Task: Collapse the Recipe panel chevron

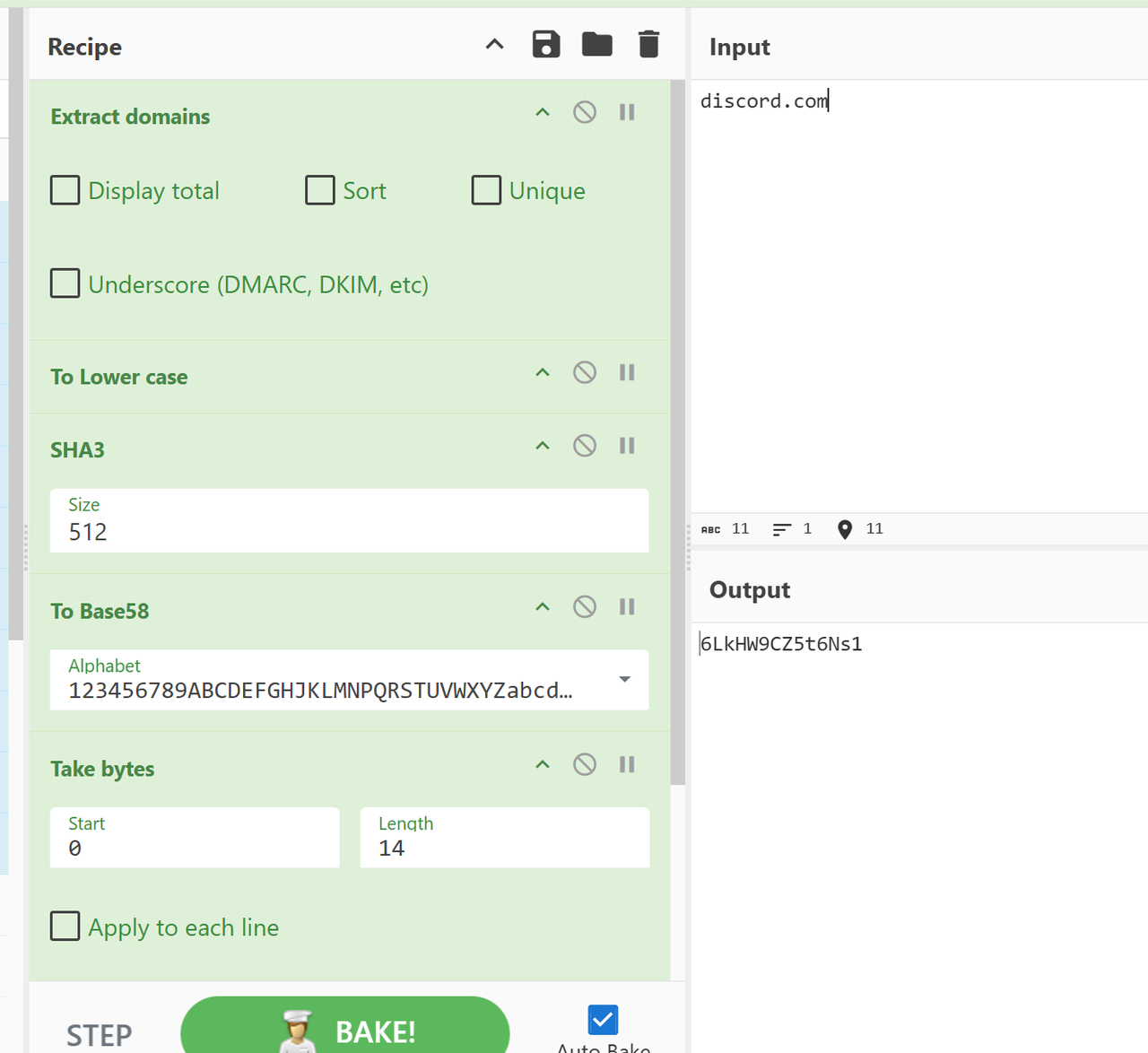Action: [x=494, y=45]
